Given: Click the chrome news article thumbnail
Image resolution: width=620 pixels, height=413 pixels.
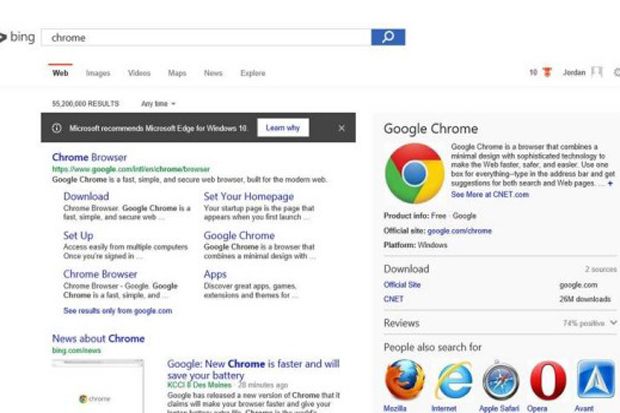Looking at the screenshot, I should click(x=98, y=386).
